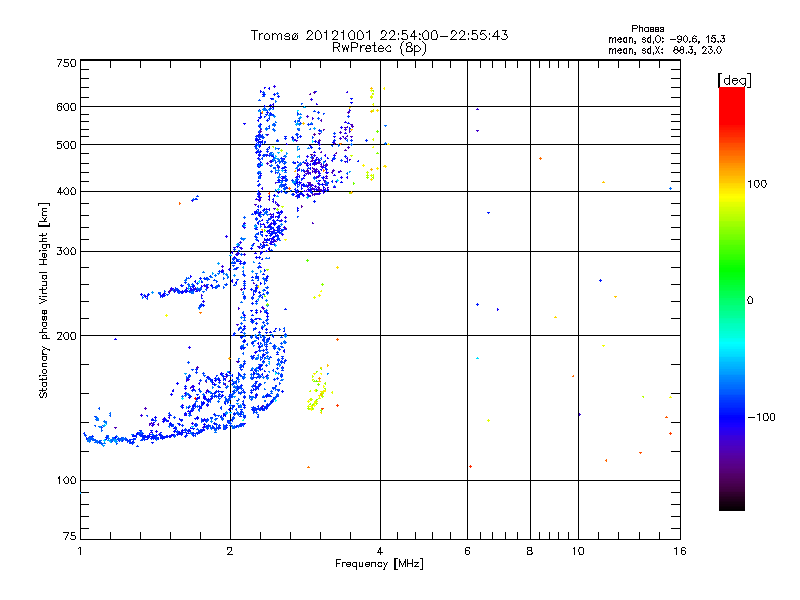Click the colorbar tick label '0'
This screenshot has height=600, width=800.
(750, 301)
